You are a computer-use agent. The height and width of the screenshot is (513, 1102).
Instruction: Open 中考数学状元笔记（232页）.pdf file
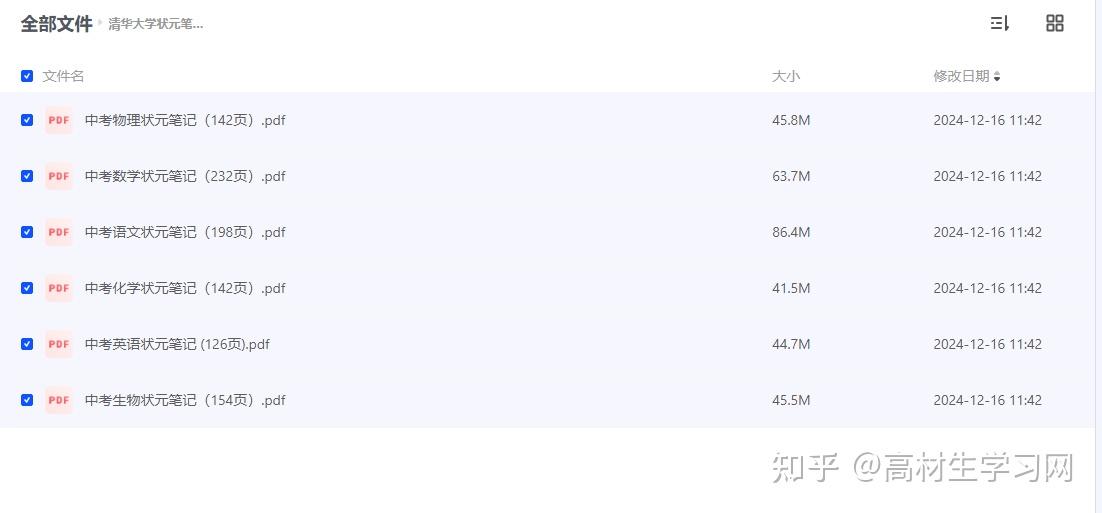tap(185, 176)
